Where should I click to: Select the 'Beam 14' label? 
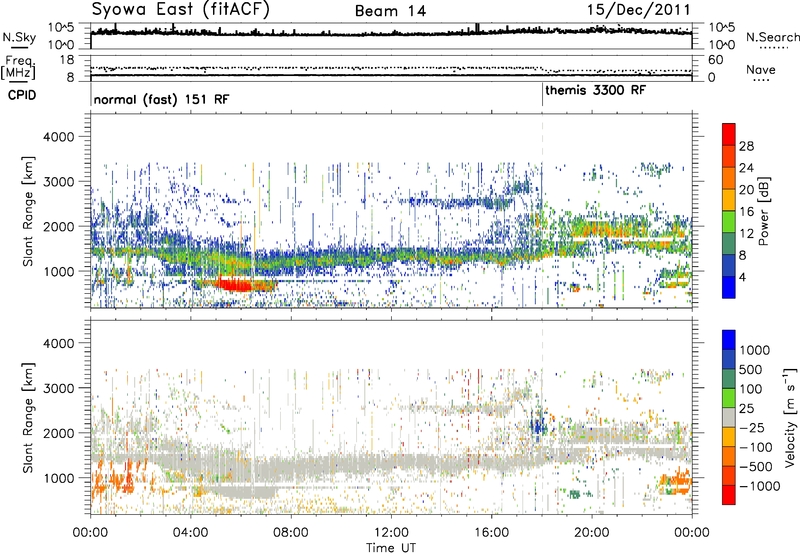[x=390, y=11]
